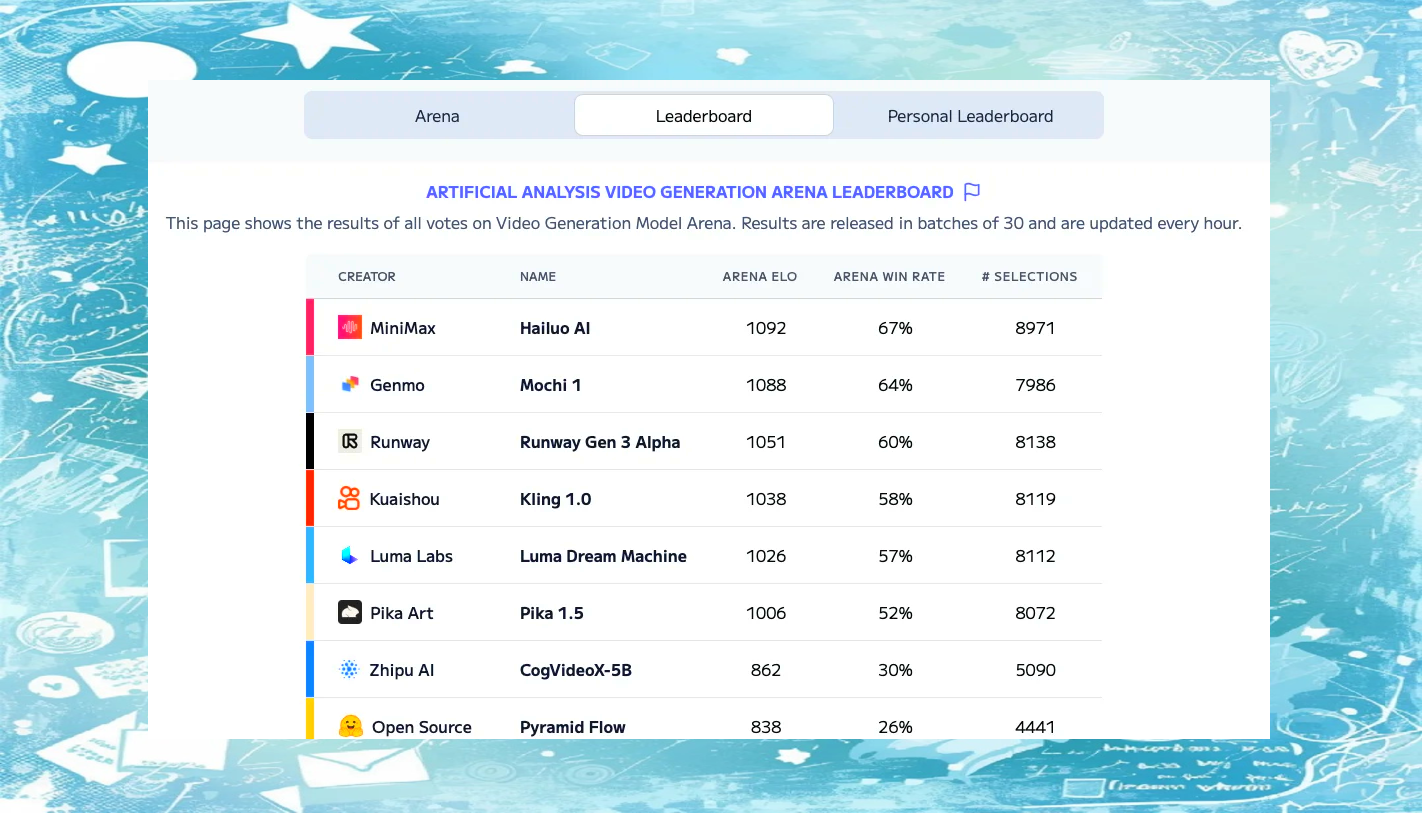Click the 58% win rate value
This screenshot has width=1422, height=813.
click(895, 499)
